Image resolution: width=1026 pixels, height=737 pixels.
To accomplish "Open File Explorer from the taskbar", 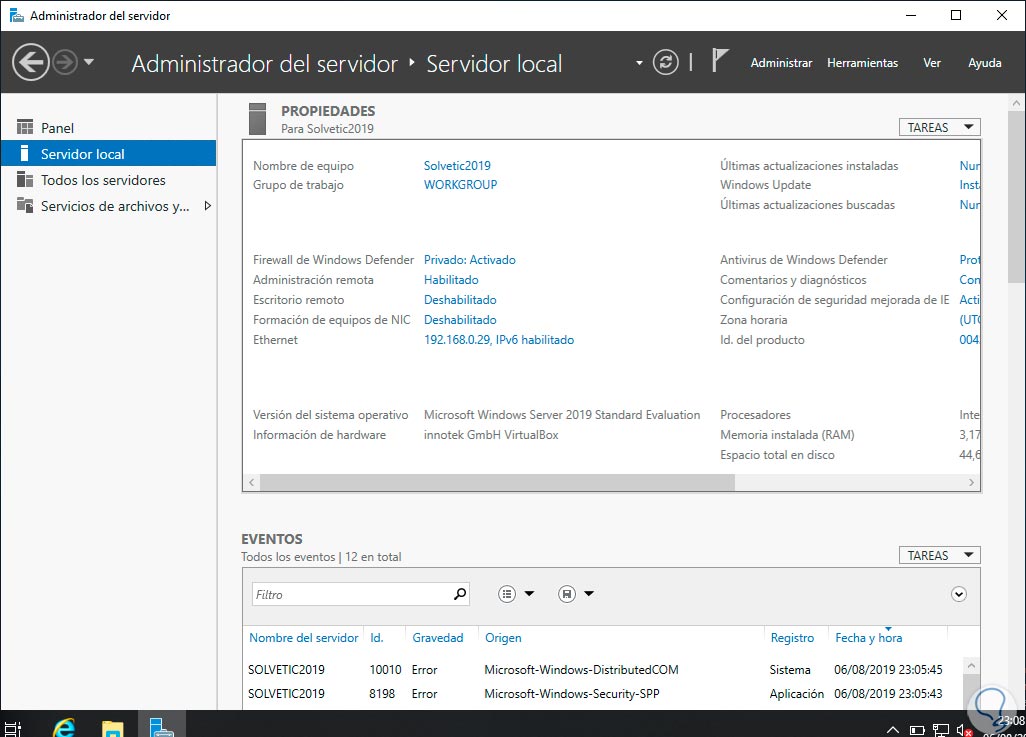I will point(113,728).
